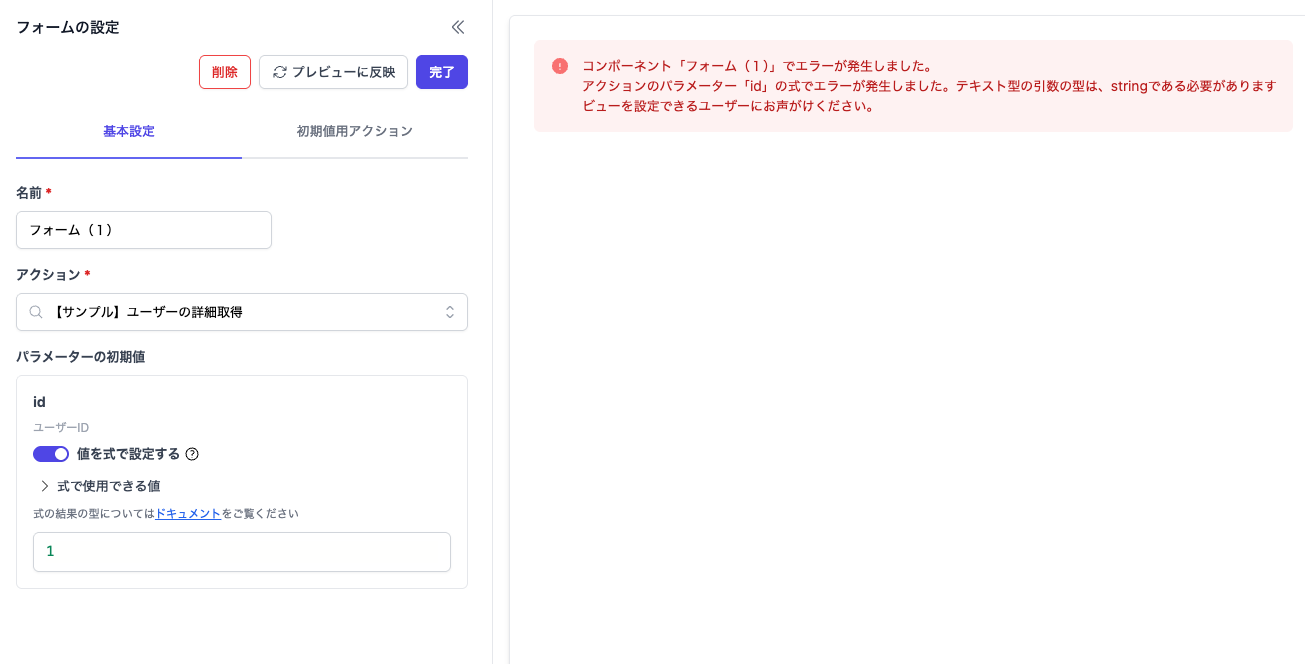Click the パラメーターの初期値 section label

click(80, 356)
